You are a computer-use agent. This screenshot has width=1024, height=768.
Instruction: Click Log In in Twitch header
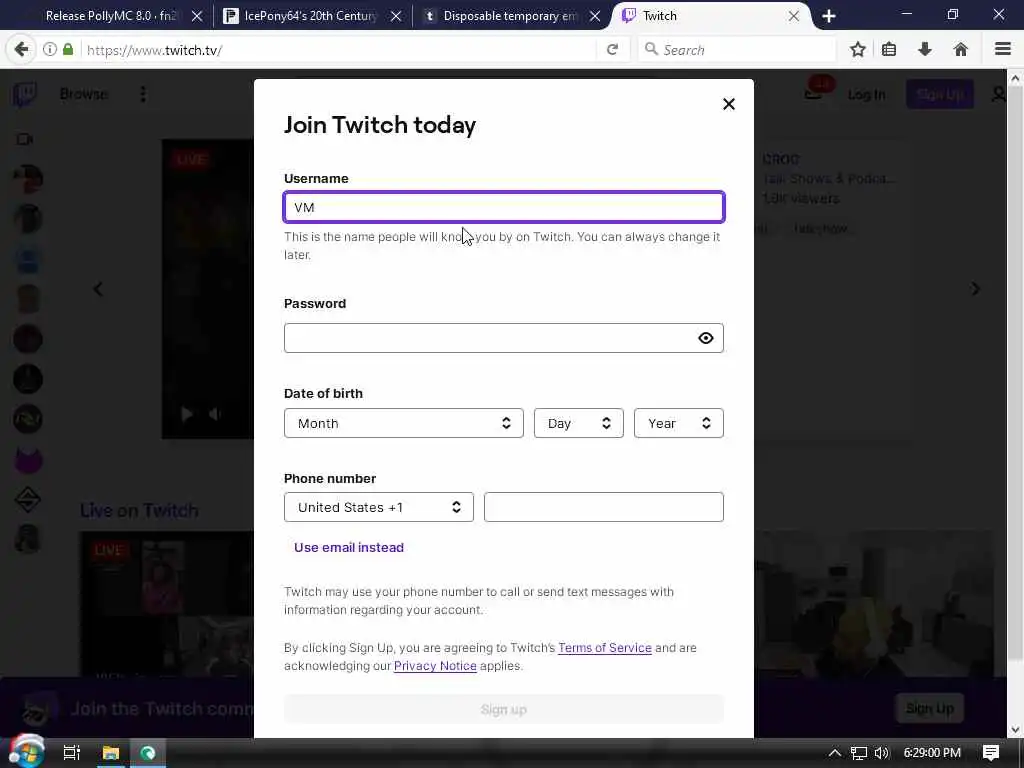coord(867,95)
